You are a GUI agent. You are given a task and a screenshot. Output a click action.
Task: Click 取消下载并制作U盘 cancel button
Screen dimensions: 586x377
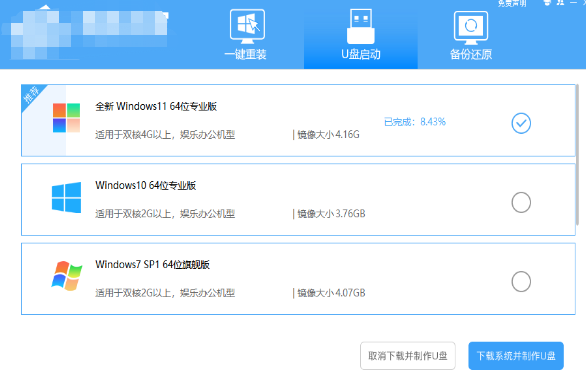point(408,356)
